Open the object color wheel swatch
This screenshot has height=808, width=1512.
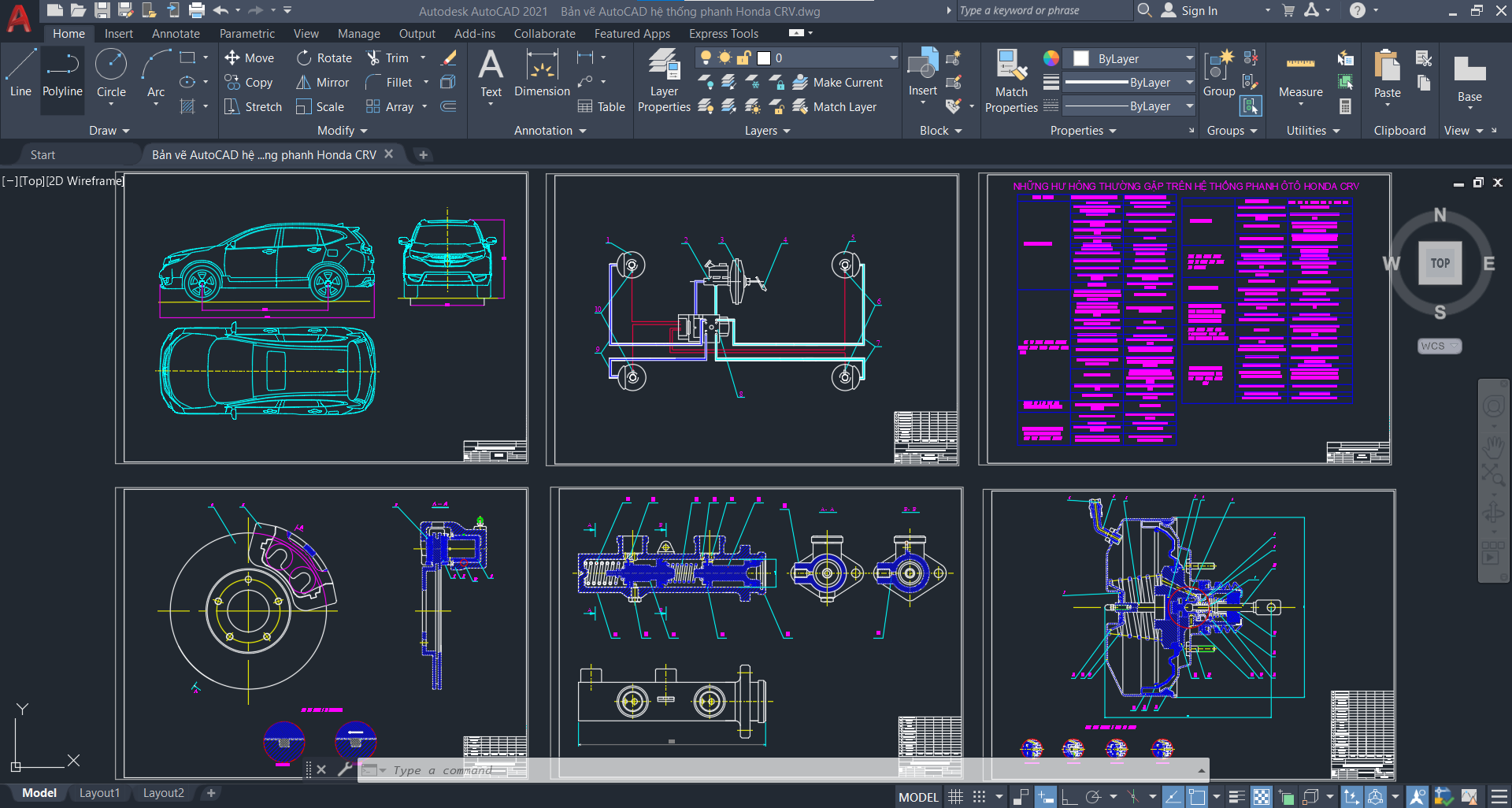coord(1051,58)
